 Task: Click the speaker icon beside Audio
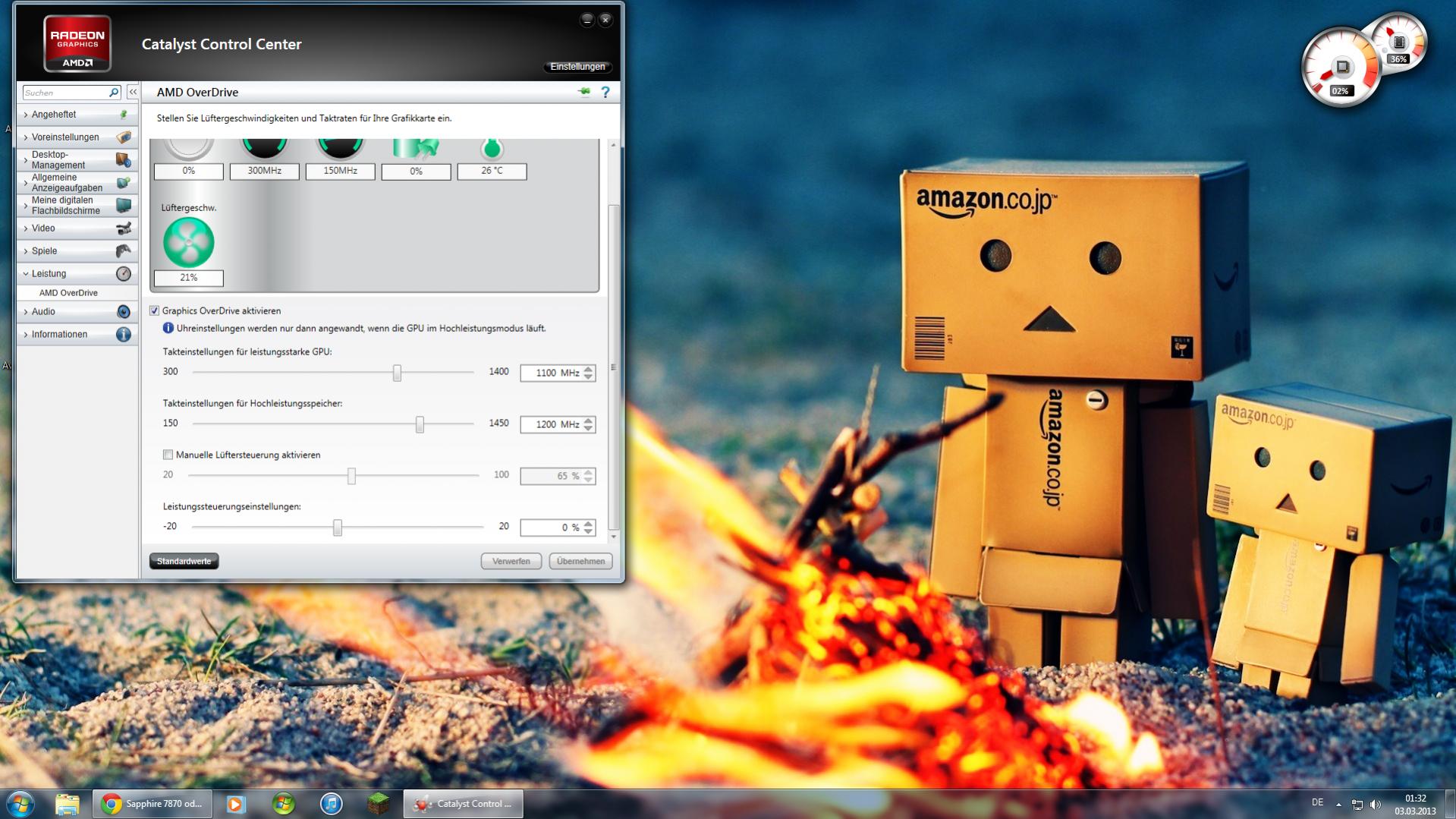(124, 312)
